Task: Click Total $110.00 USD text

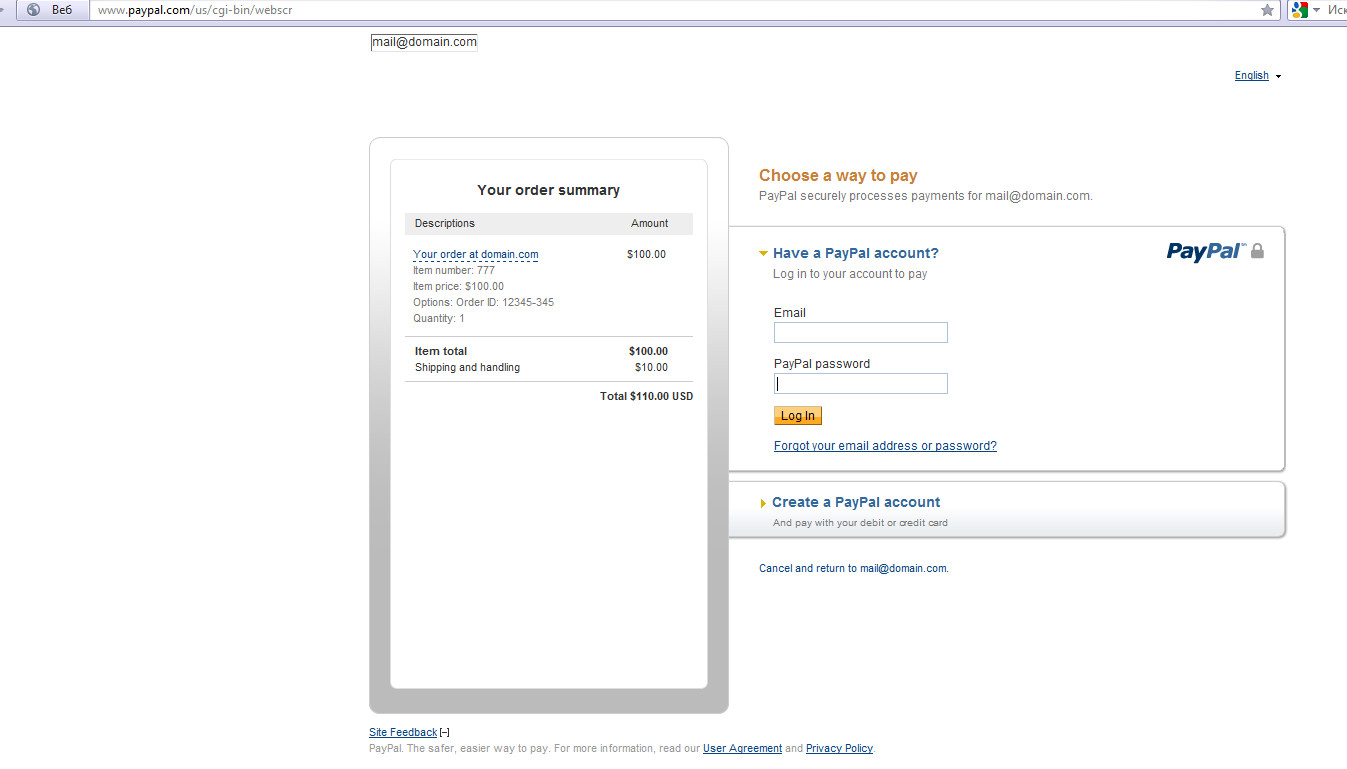Action: coord(646,396)
